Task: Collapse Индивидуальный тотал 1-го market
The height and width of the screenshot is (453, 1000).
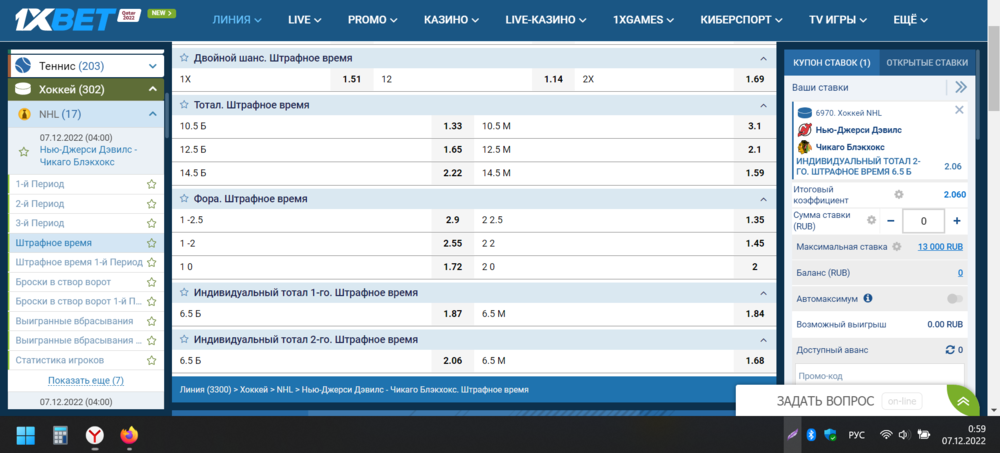Action: pos(763,292)
